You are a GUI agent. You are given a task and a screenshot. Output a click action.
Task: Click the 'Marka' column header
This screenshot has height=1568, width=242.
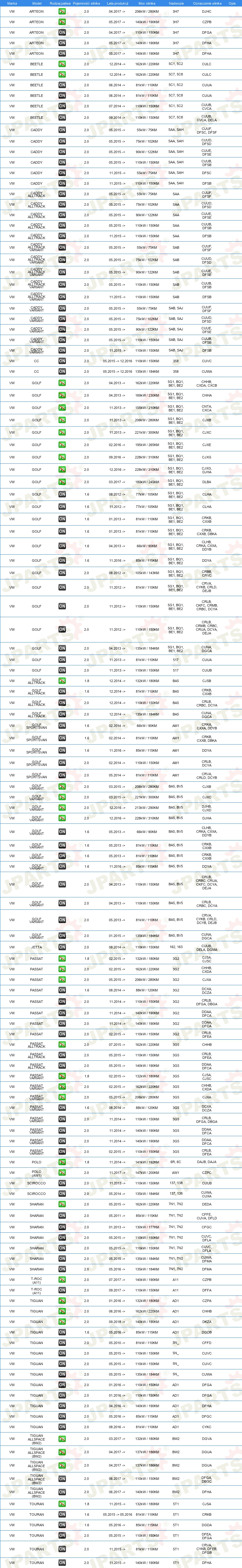(12, 3)
